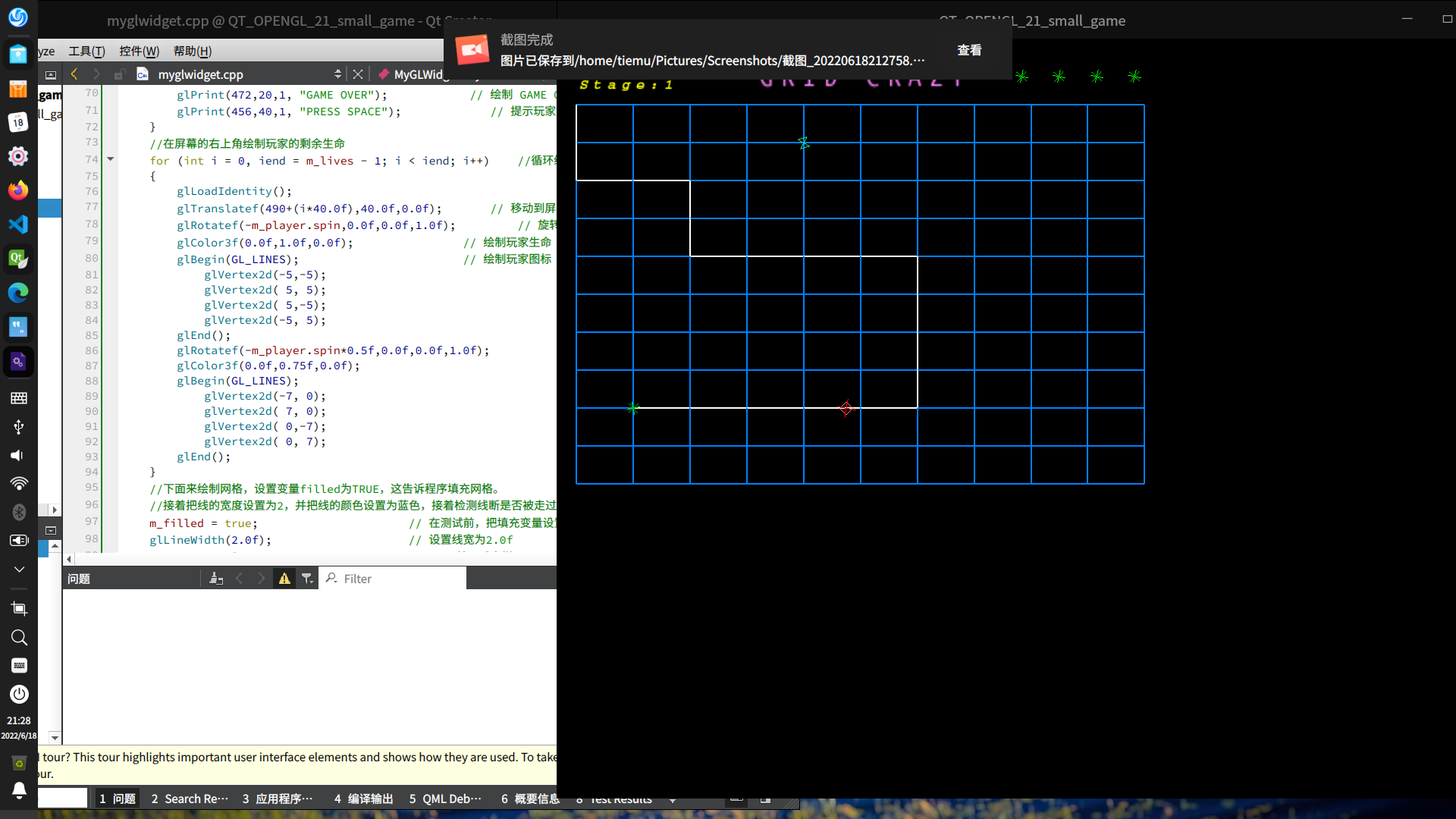Image resolution: width=1456 pixels, height=819 pixels.
Task: Click 查看 in the screenshot notification
Action: 969,50
